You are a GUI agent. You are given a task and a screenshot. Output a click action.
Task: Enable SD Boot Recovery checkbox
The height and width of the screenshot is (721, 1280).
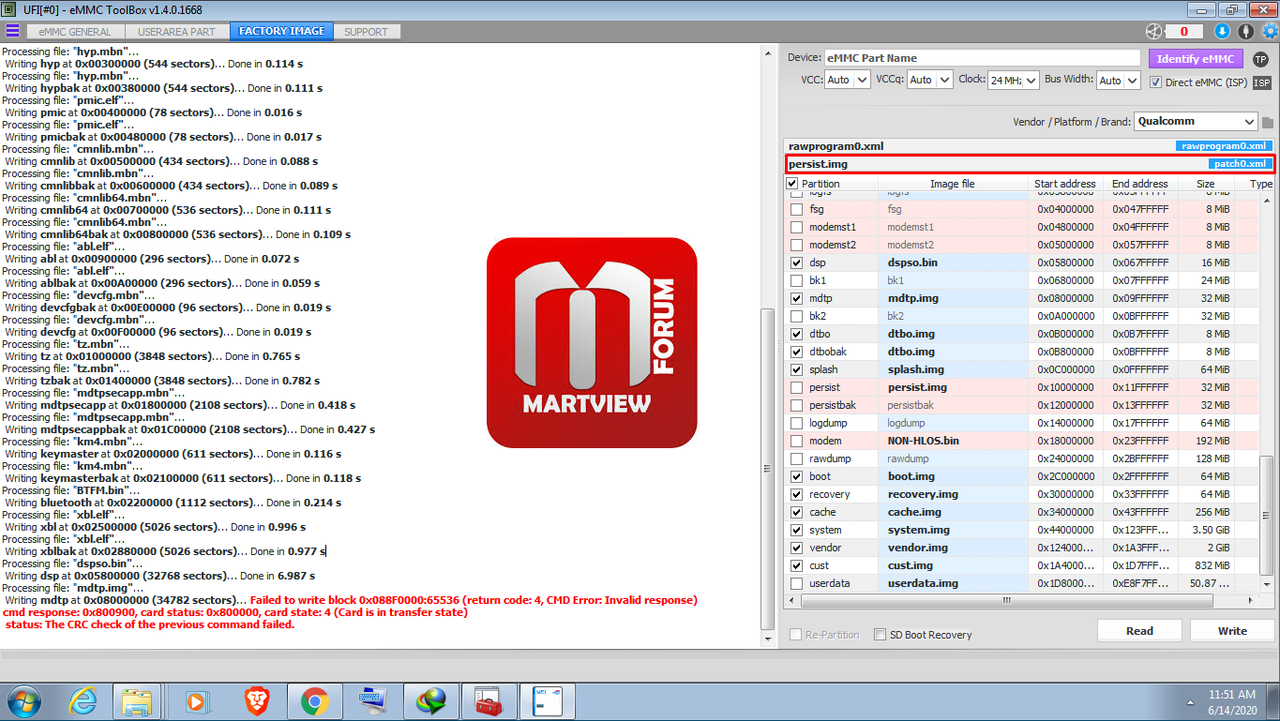(880, 634)
